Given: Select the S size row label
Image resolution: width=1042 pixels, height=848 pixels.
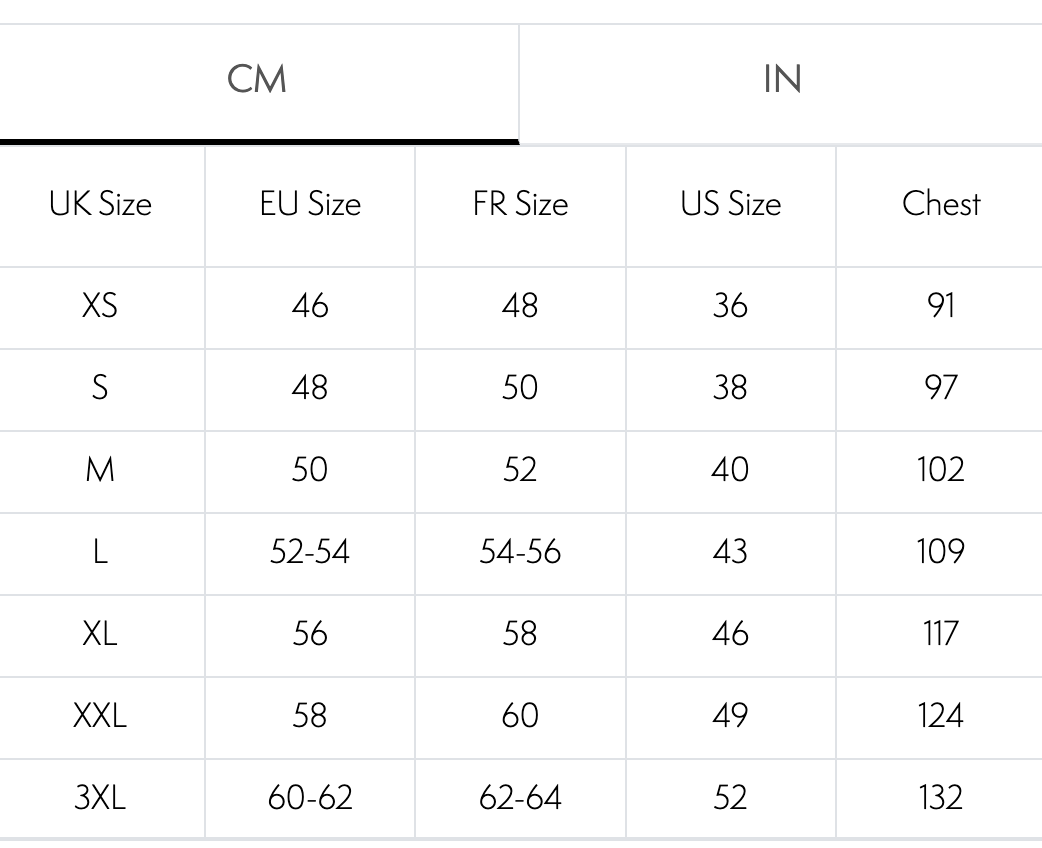Looking at the screenshot, I should tap(100, 387).
